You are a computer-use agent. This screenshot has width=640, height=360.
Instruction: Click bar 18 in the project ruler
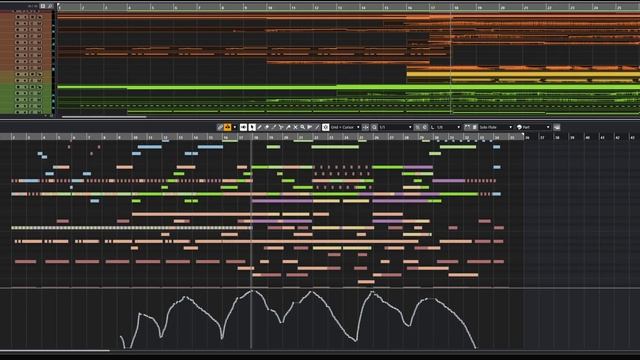click(x=457, y=7)
